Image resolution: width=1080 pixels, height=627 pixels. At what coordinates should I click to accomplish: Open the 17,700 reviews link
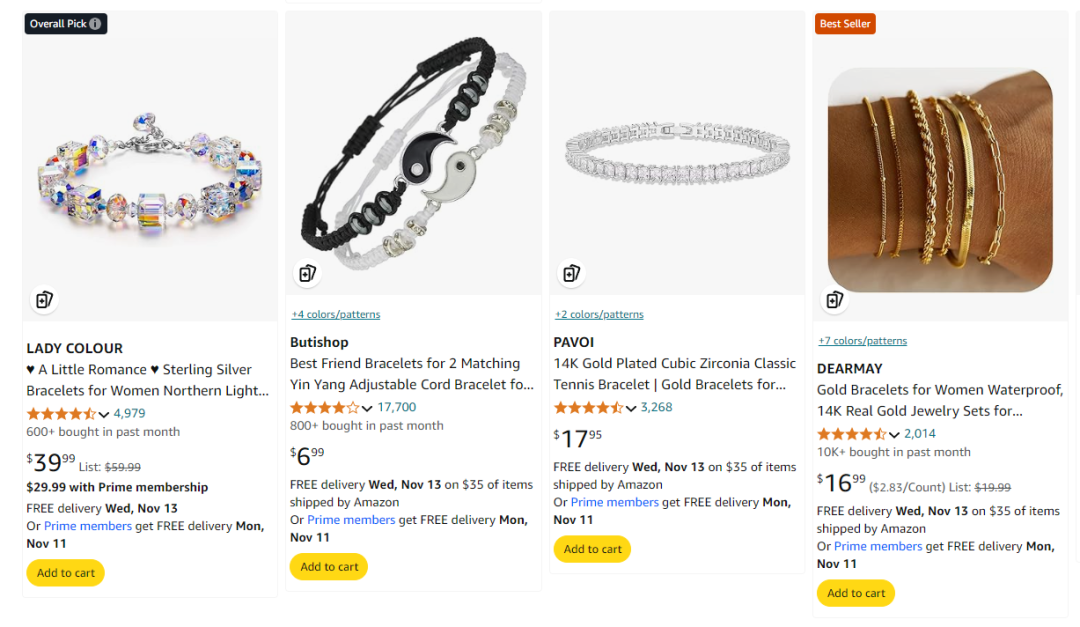pyautogui.click(x=397, y=407)
